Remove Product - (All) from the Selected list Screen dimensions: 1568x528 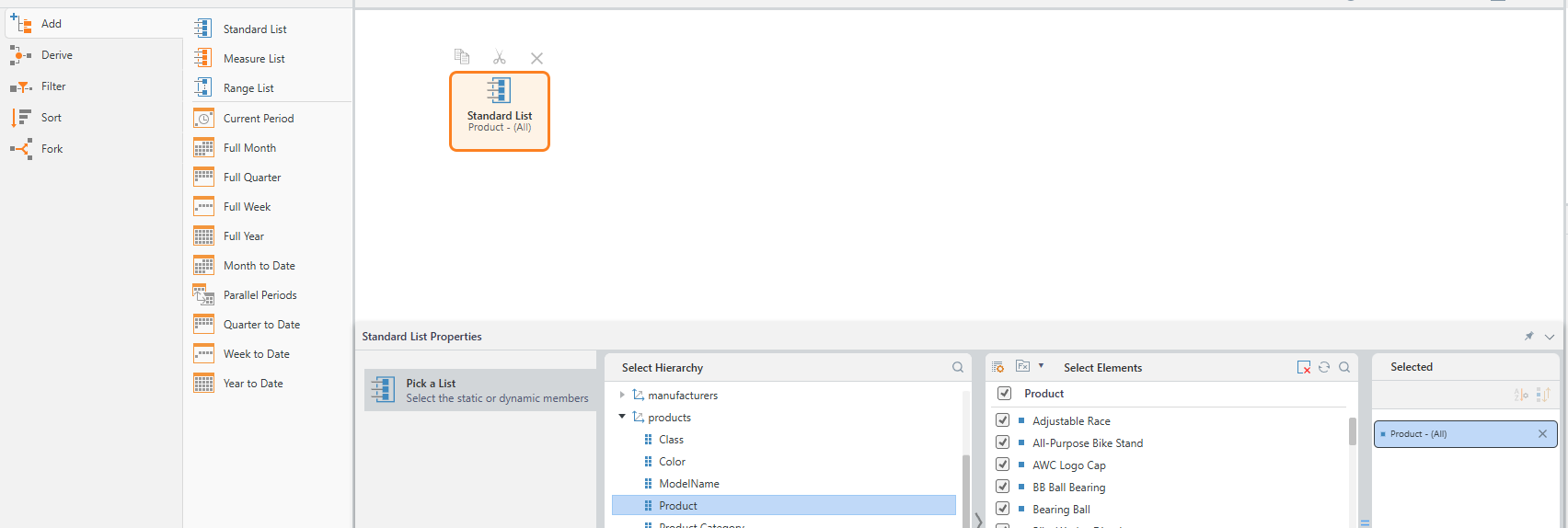1542,434
